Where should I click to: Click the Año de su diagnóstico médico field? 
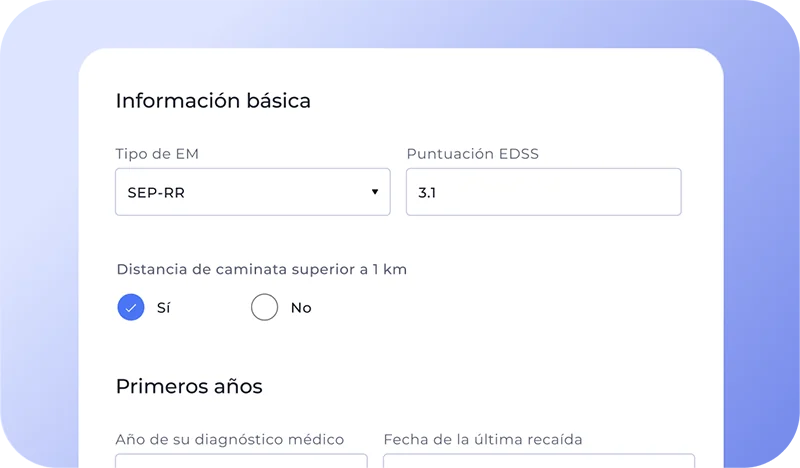coord(241,460)
